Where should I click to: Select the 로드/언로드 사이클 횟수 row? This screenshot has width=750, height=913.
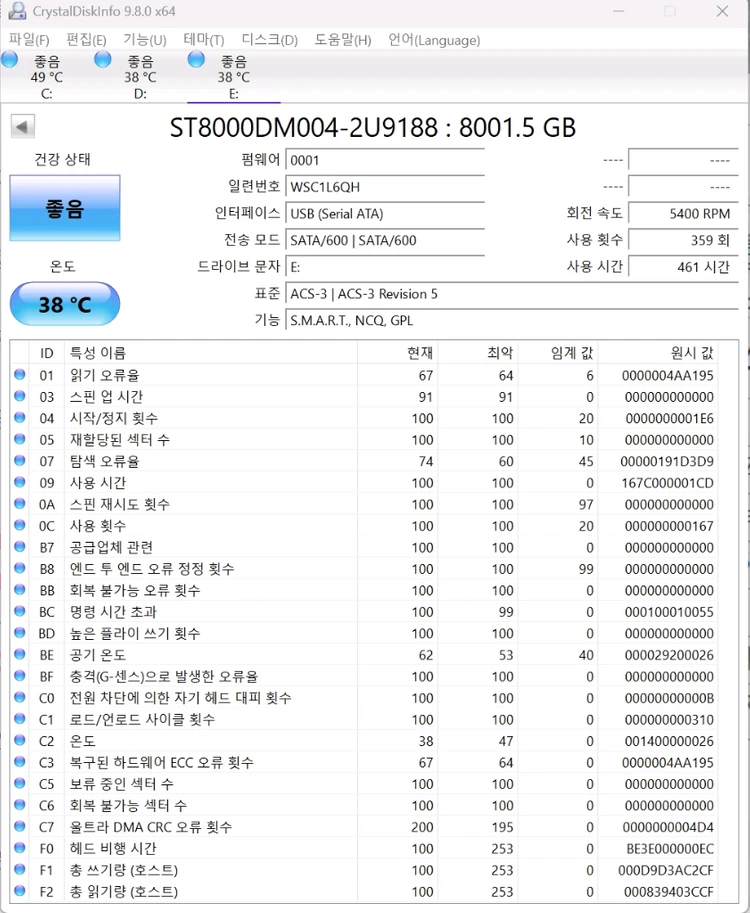[365, 720]
